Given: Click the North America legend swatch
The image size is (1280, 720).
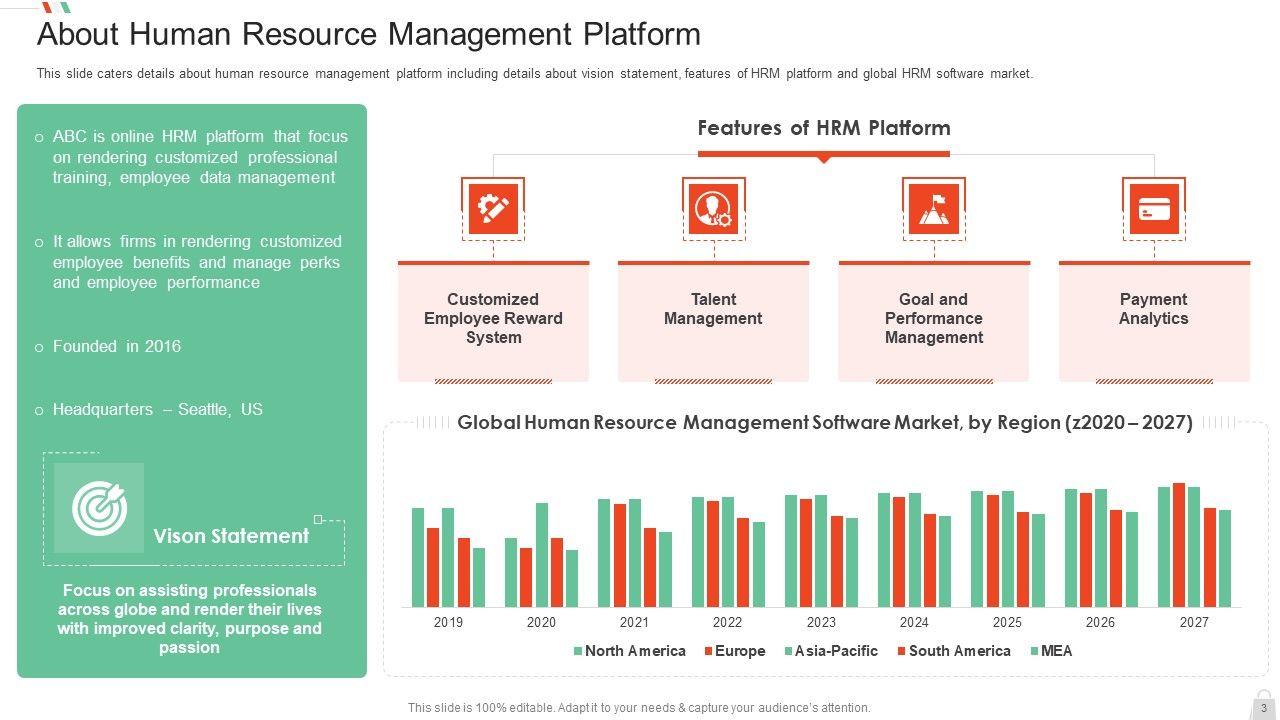Looking at the screenshot, I should [x=578, y=651].
